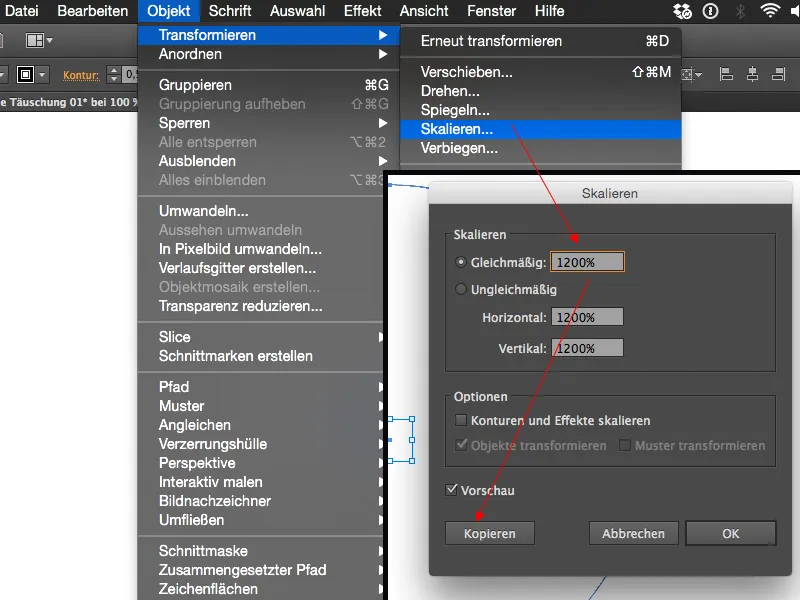This screenshot has height=600, width=800.
Task: Open the Zeichenflächen submenu entry
Action: [x=261, y=589]
